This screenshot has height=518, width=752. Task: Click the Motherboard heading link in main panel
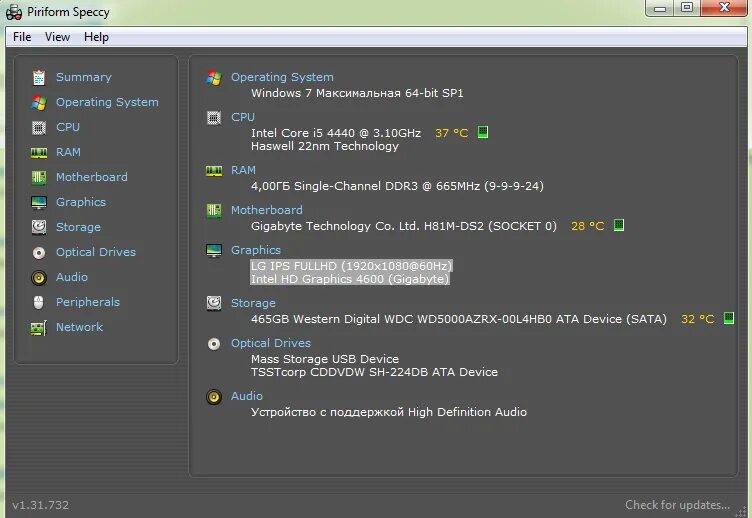click(267, 210)
